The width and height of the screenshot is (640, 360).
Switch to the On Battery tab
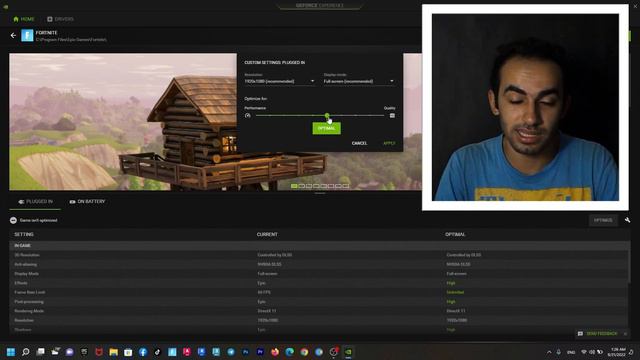[87, 202]
